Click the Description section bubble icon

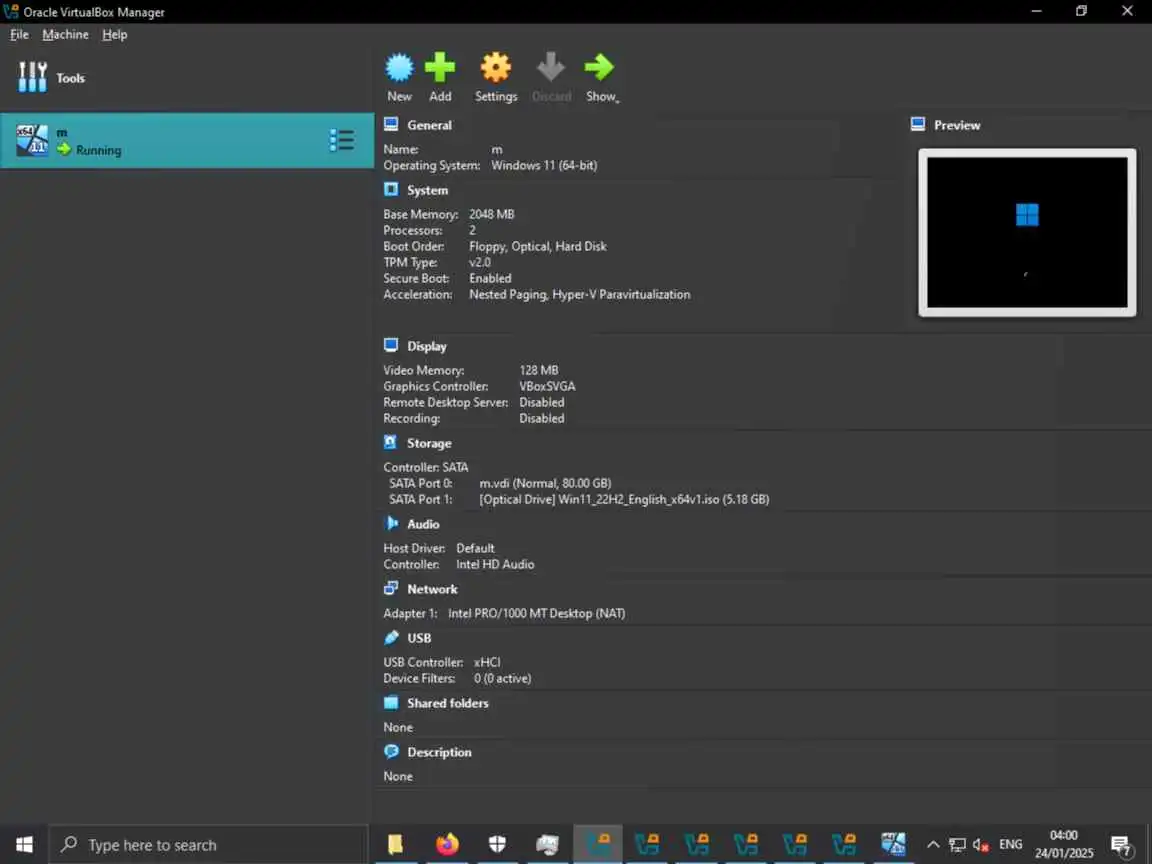click(391, 752)
